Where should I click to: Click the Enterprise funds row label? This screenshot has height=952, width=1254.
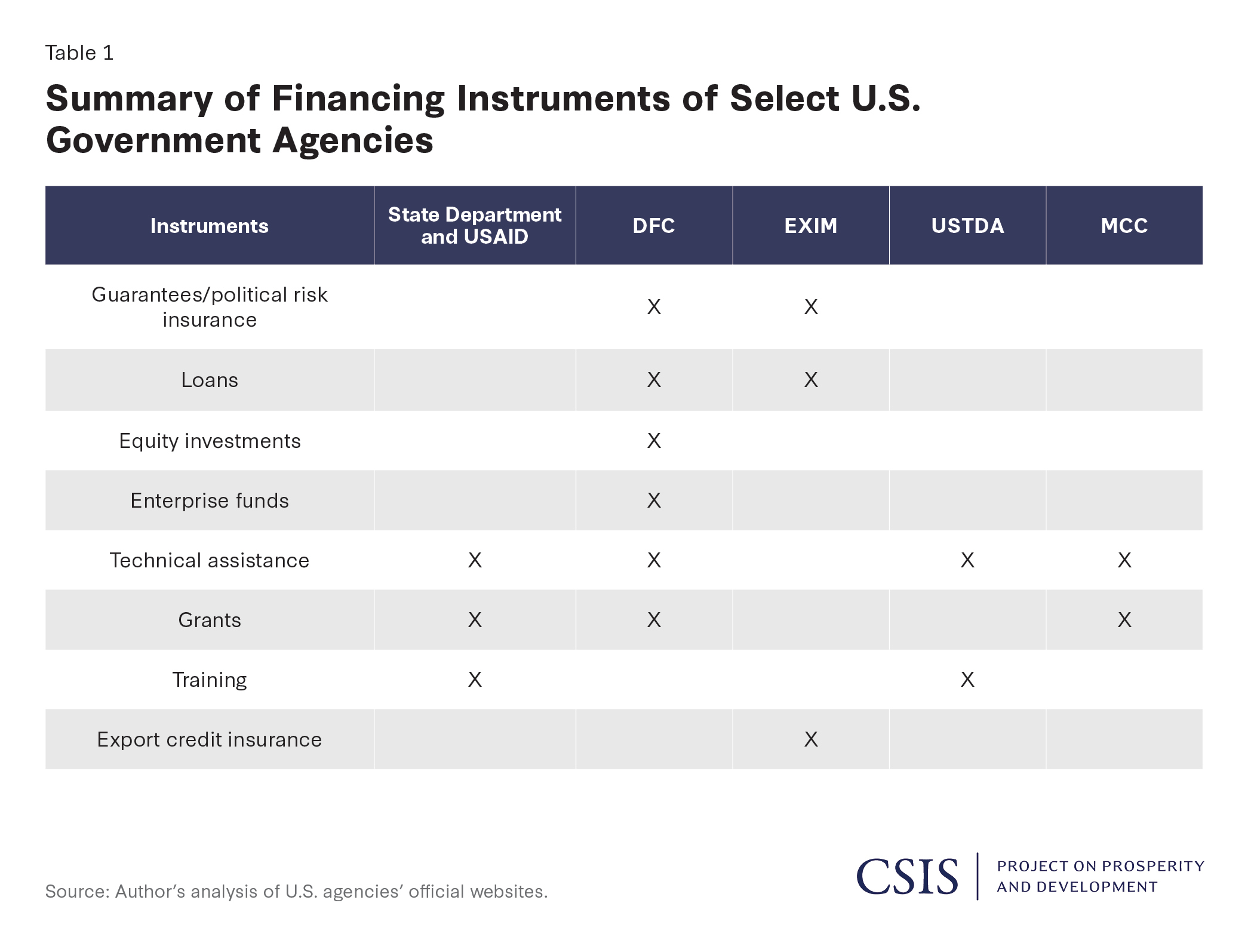pos(210,500)
